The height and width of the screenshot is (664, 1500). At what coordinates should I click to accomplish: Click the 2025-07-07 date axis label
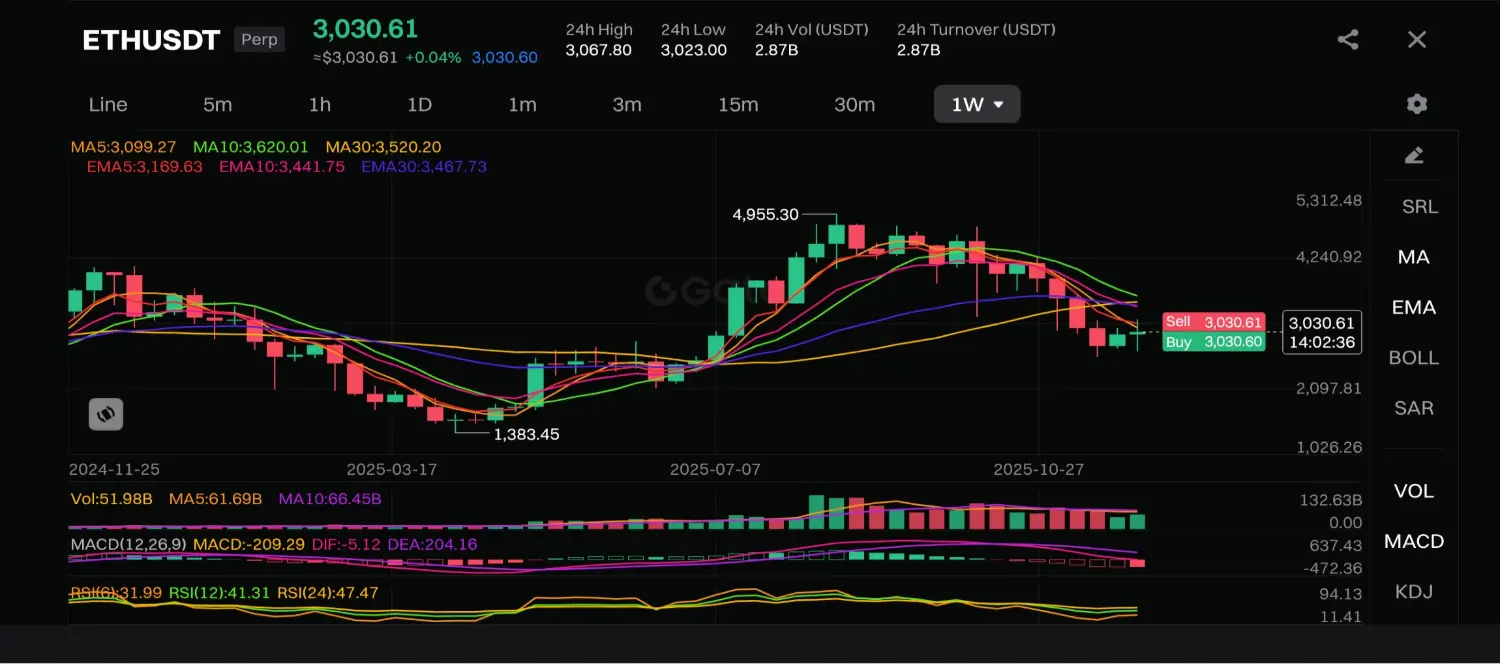coord(715,469)
